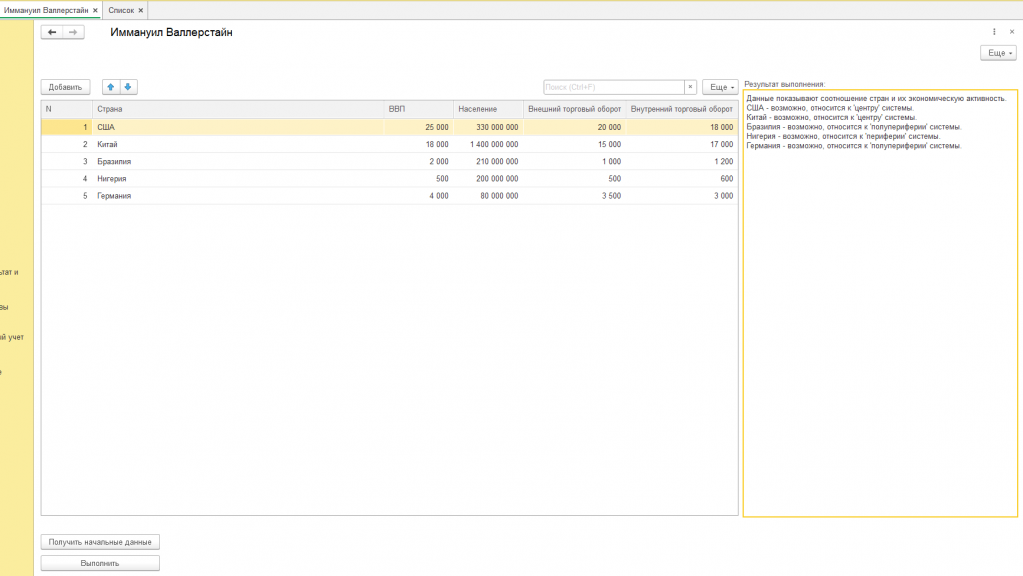Click external trade value 15 000
Viewport: 1023px width, 576px height.
(574, 144)
